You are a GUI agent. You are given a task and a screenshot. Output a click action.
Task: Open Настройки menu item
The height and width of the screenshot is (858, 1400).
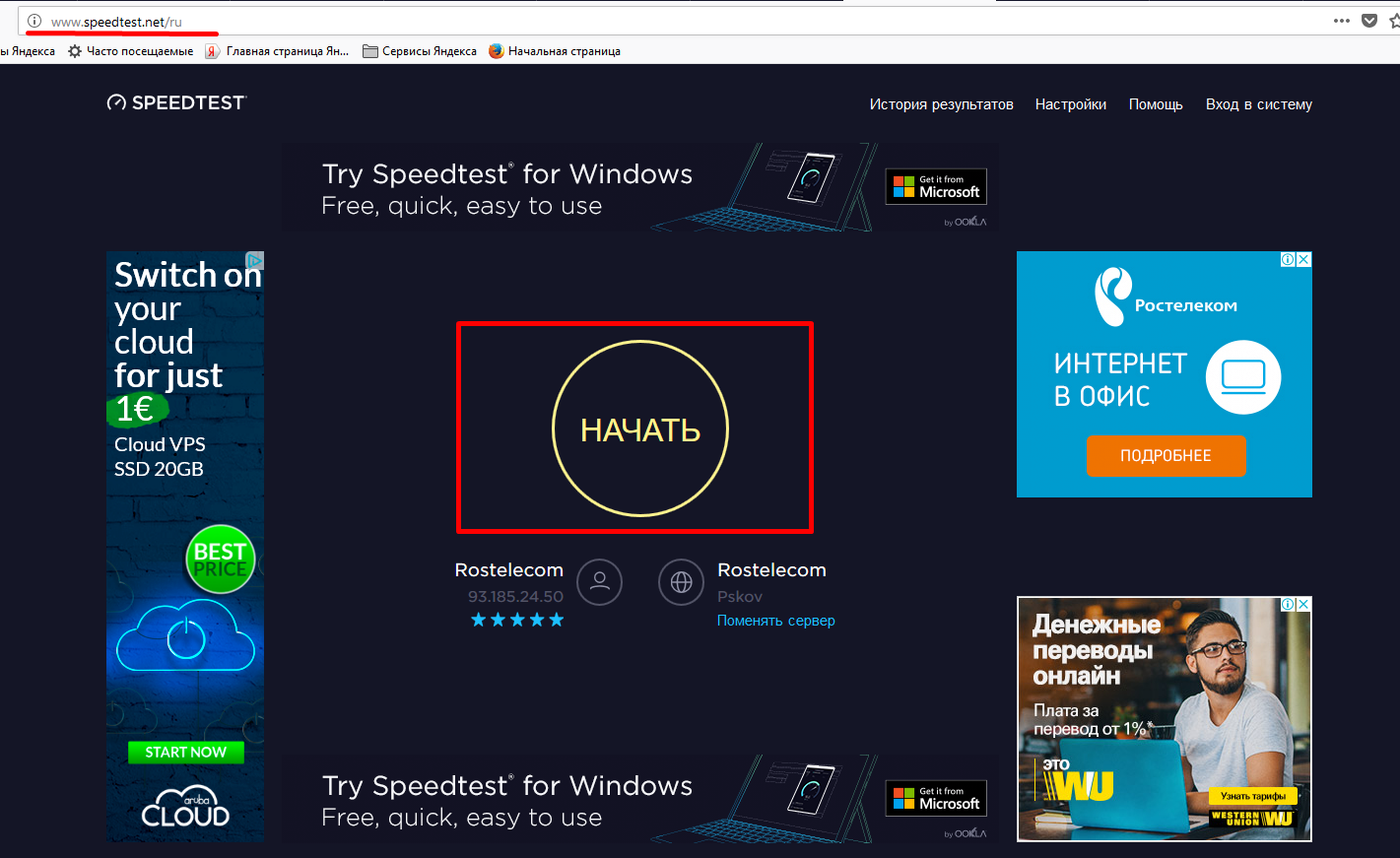[x=1070, y=104]
